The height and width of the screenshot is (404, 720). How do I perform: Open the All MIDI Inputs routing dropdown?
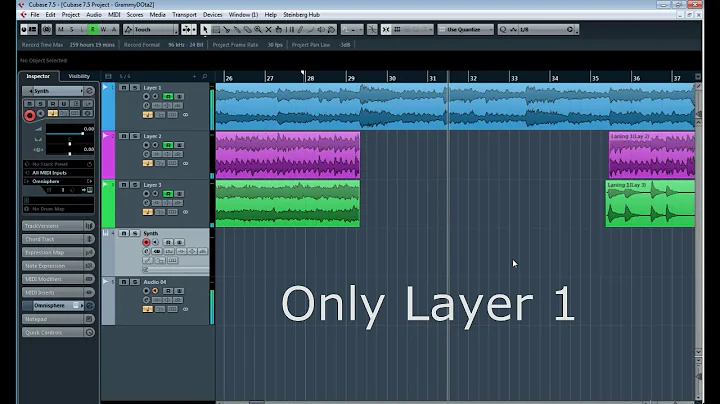coord(58,173)
